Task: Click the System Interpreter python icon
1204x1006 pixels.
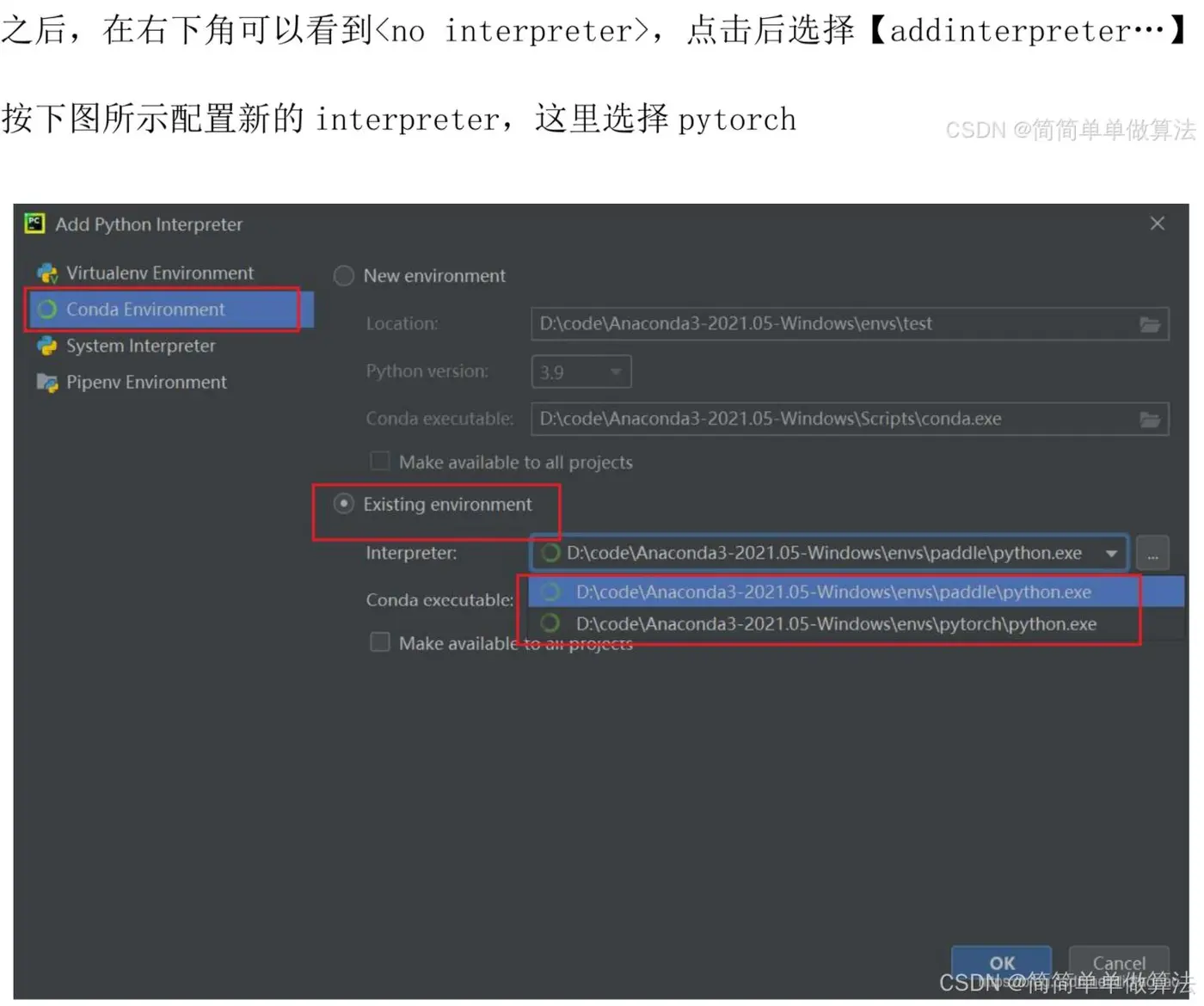Action: pyautogui.click(x=47, y=346)
